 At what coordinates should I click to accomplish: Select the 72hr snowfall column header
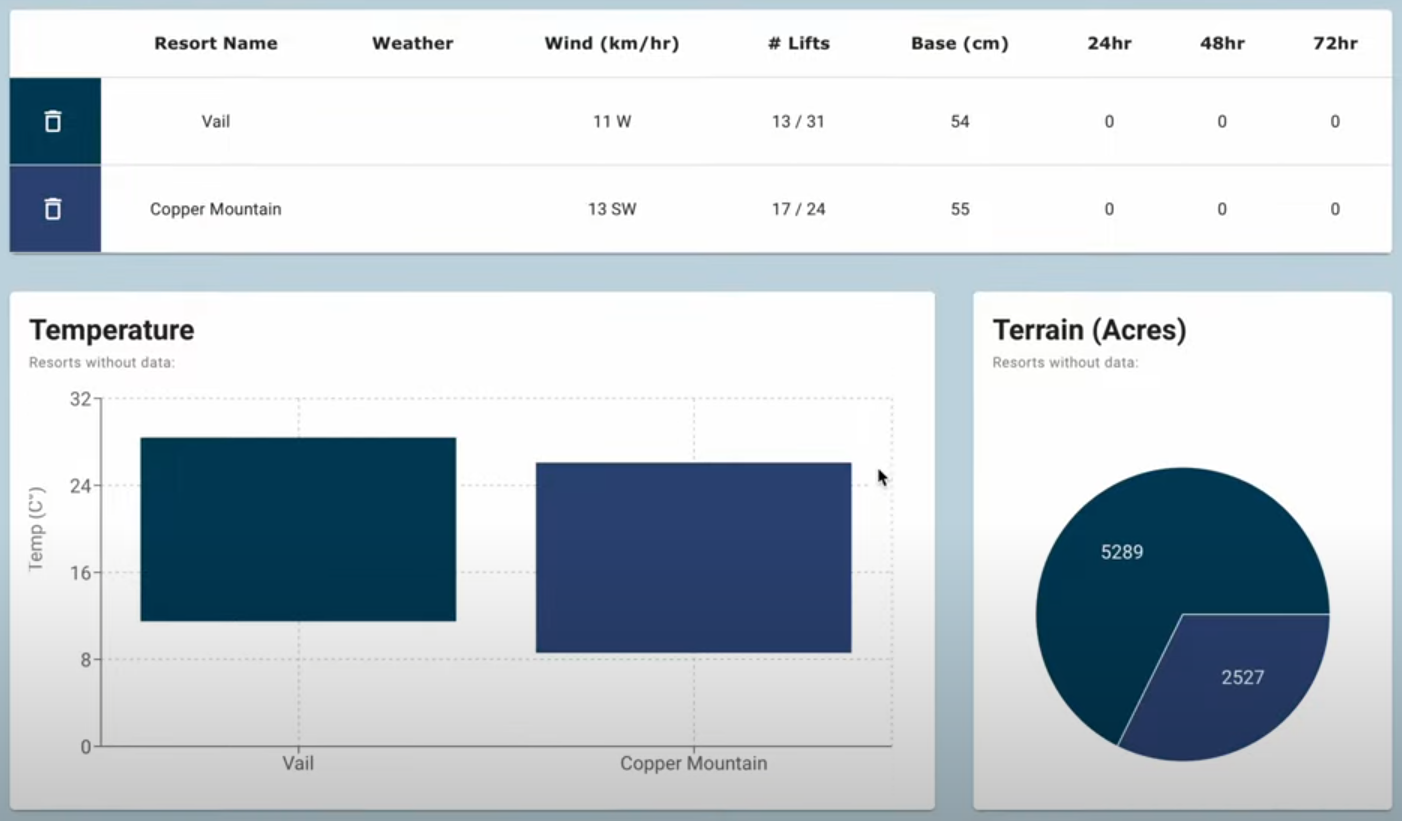[1334, 43]
